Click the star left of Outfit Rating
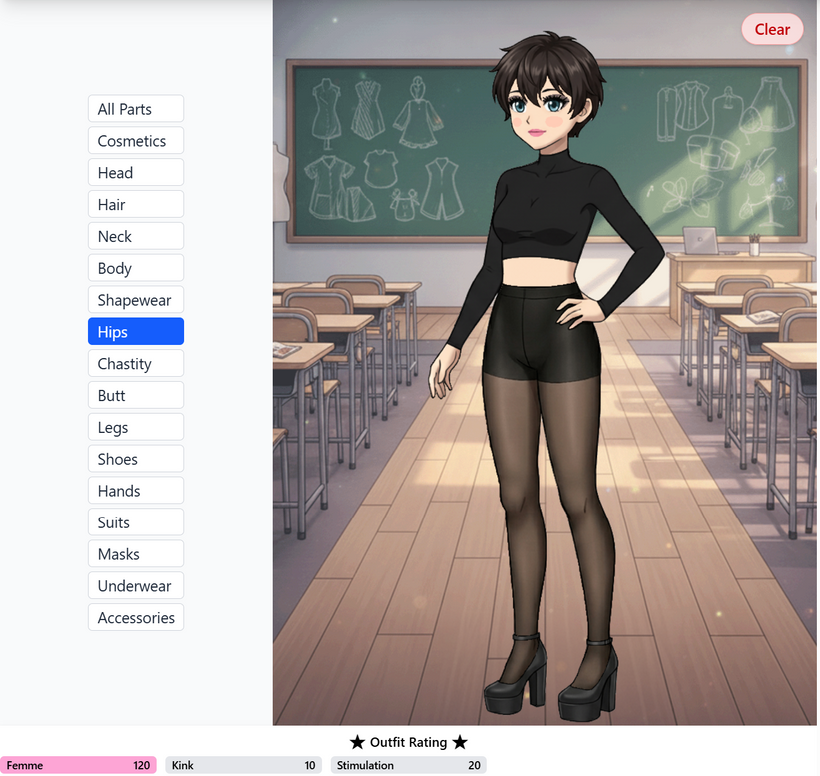This screenshot has height=776, width=820. click(357, 742)
